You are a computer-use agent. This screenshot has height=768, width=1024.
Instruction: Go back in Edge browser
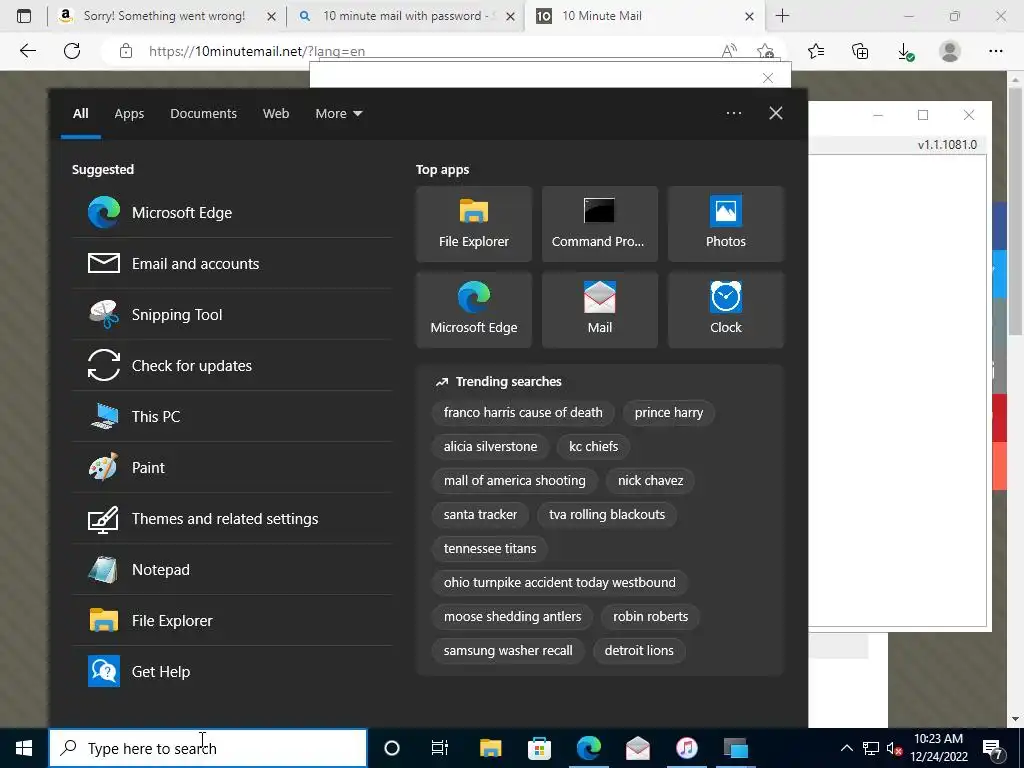[27, 51]
